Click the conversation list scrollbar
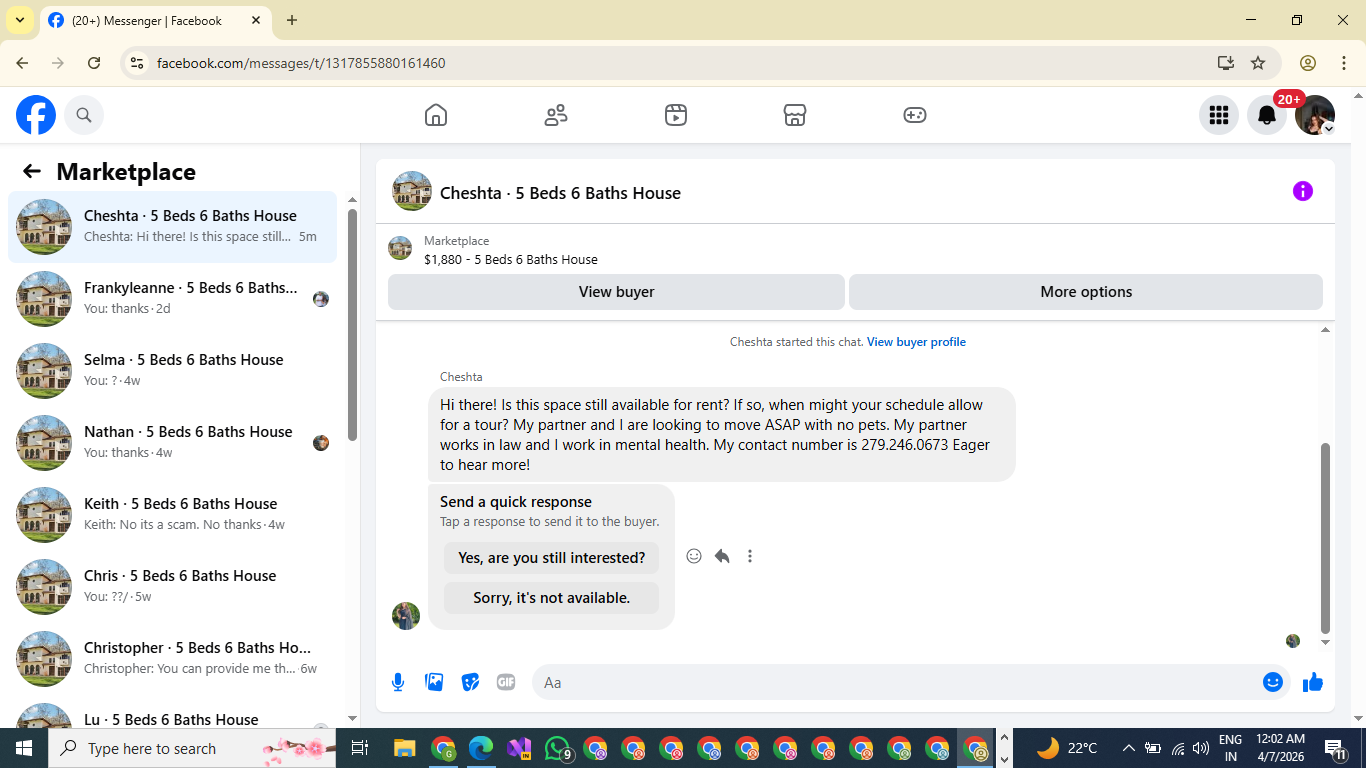 coord(352,324)
